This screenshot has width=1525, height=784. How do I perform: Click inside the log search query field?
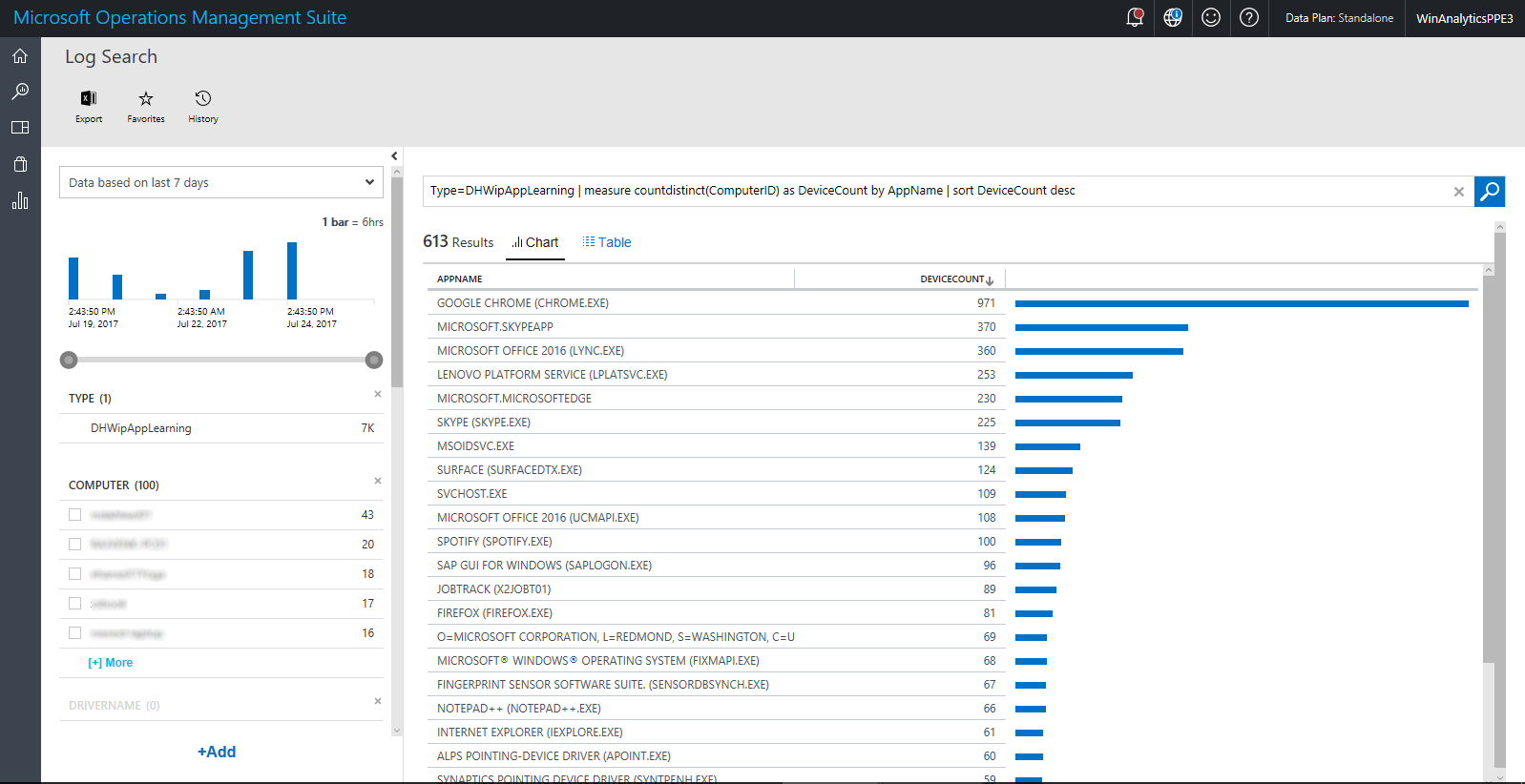pyautogui.click(x=935, y=191)
